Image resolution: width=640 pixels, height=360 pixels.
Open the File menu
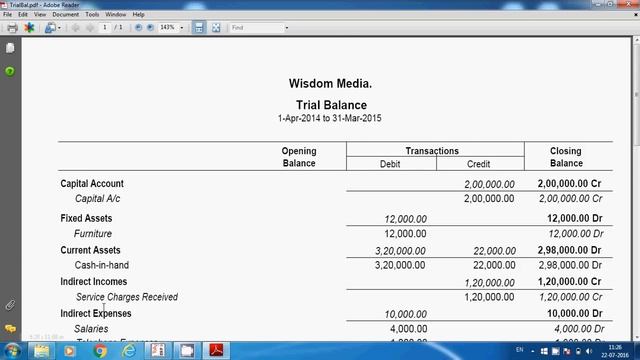(x=7, y=14)
